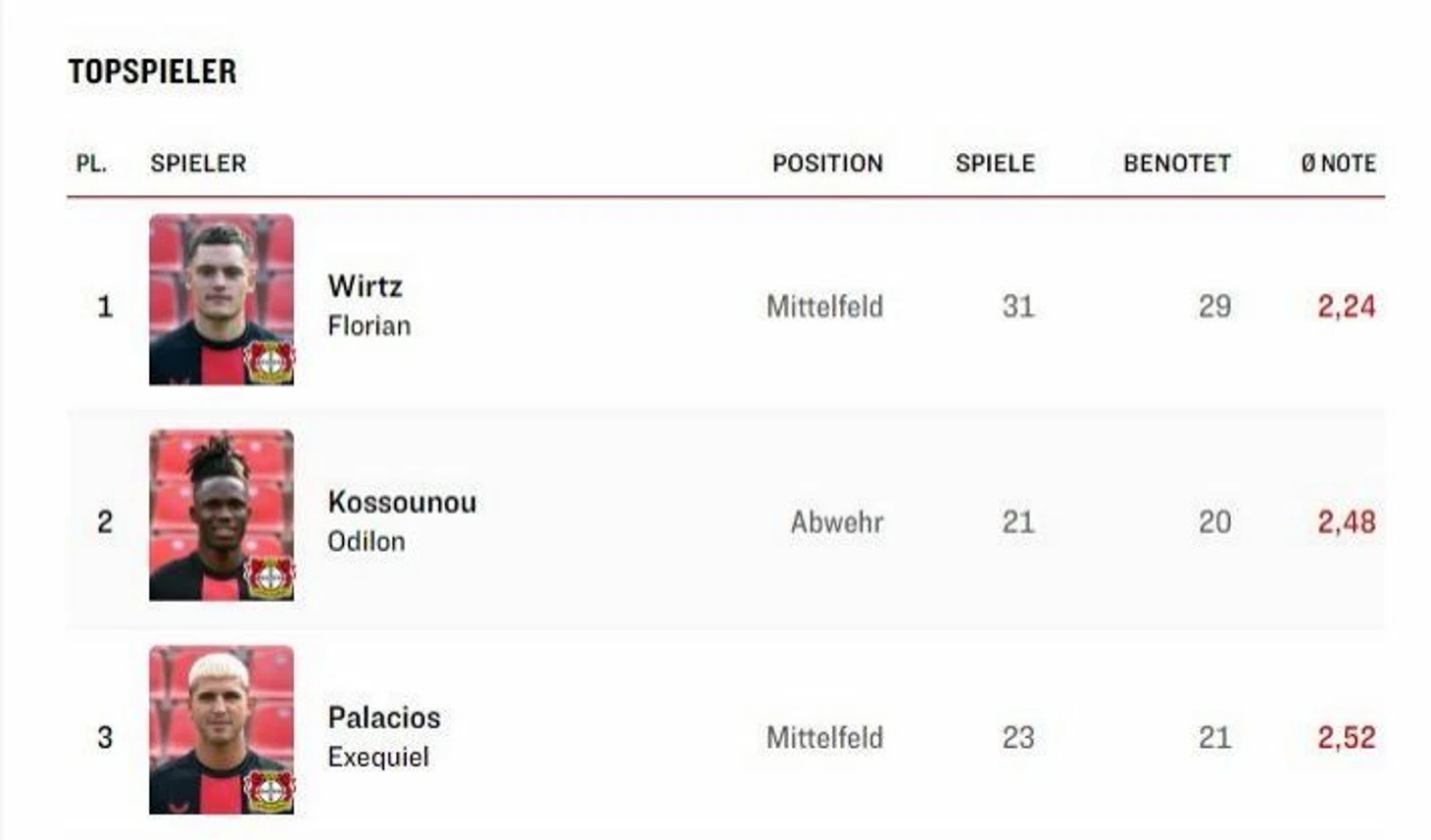
Task: Open the Kossounou player name link
Action: pos(402,502)
